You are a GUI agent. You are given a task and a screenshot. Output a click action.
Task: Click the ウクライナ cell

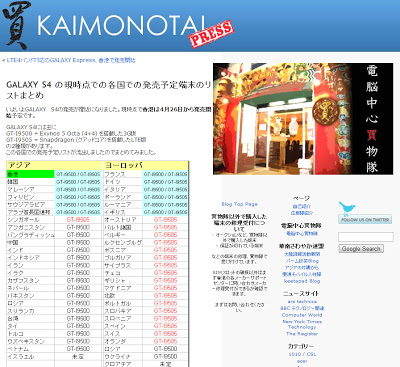click(x=123, y=356)
